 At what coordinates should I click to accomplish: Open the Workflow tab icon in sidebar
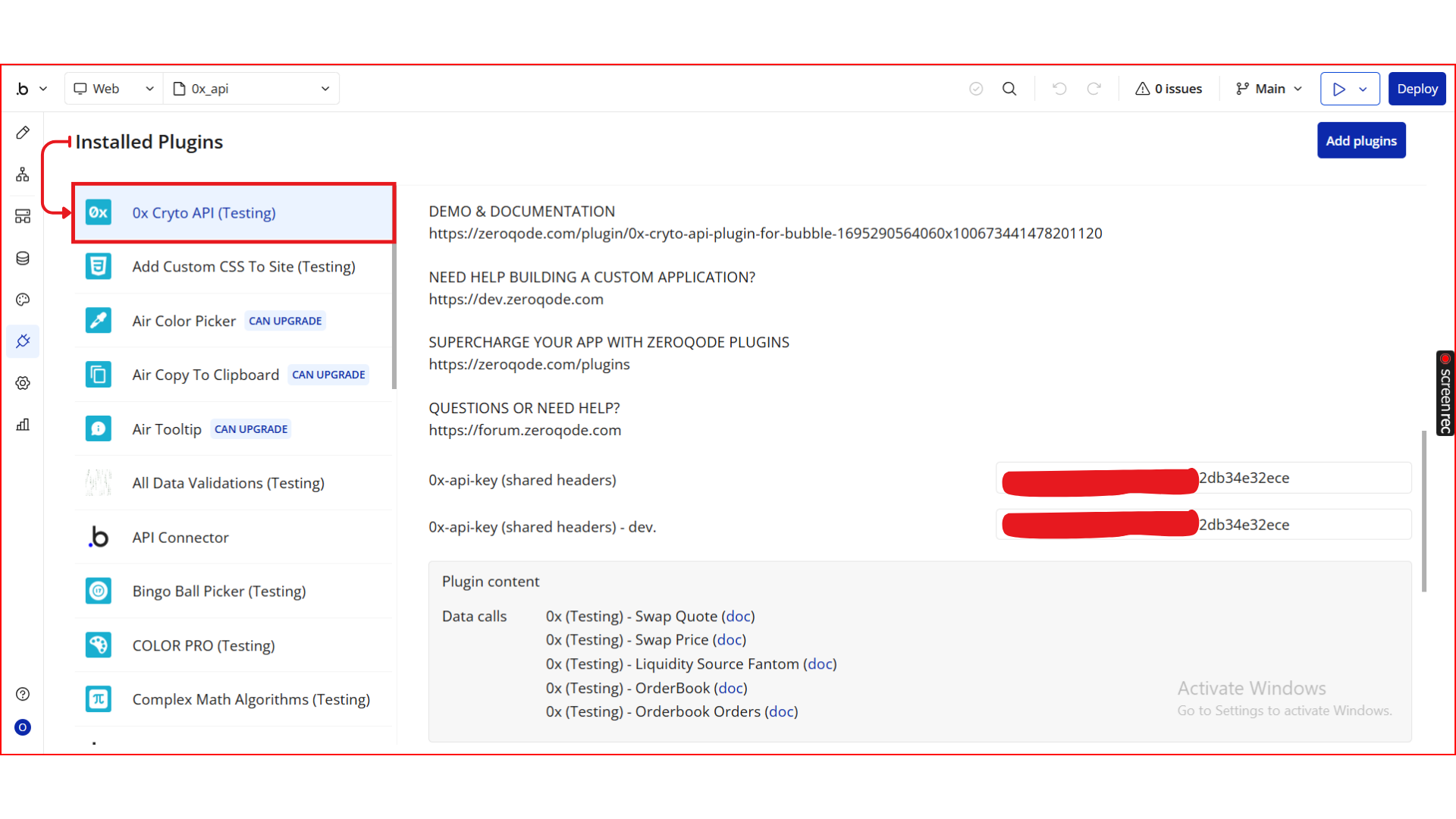tap(23, 174)
